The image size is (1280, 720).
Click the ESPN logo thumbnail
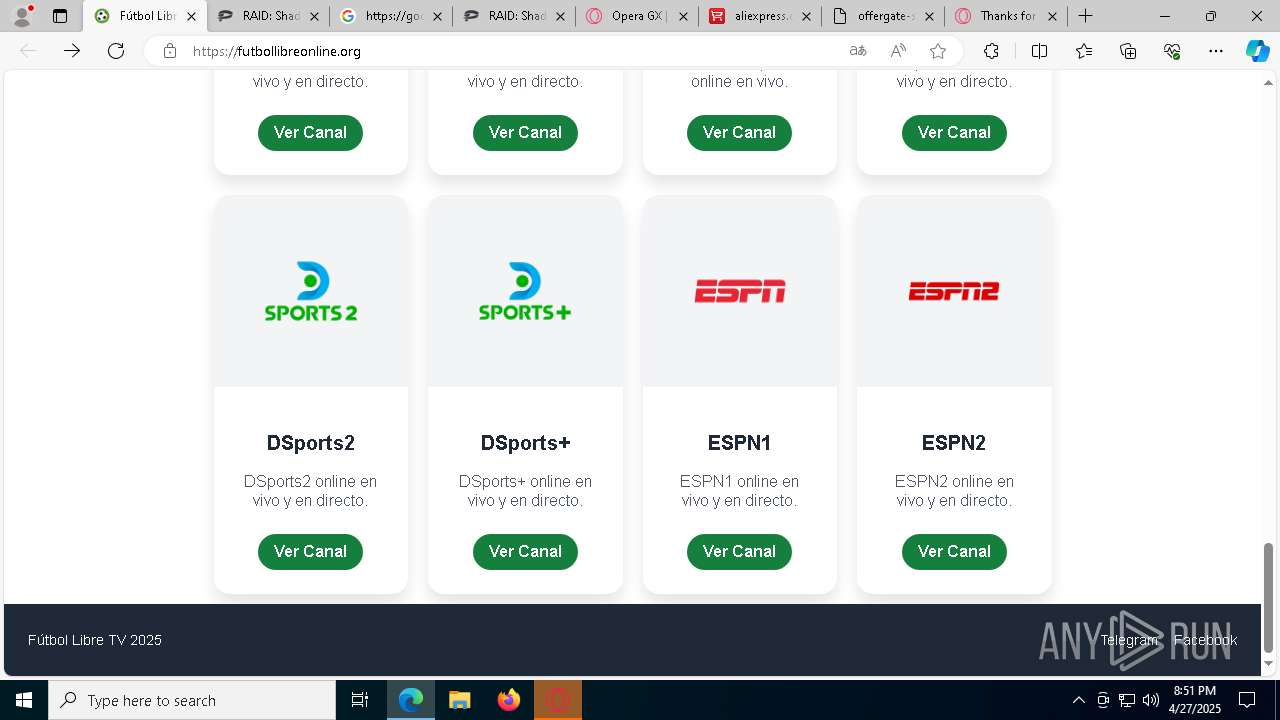[739, 291]
